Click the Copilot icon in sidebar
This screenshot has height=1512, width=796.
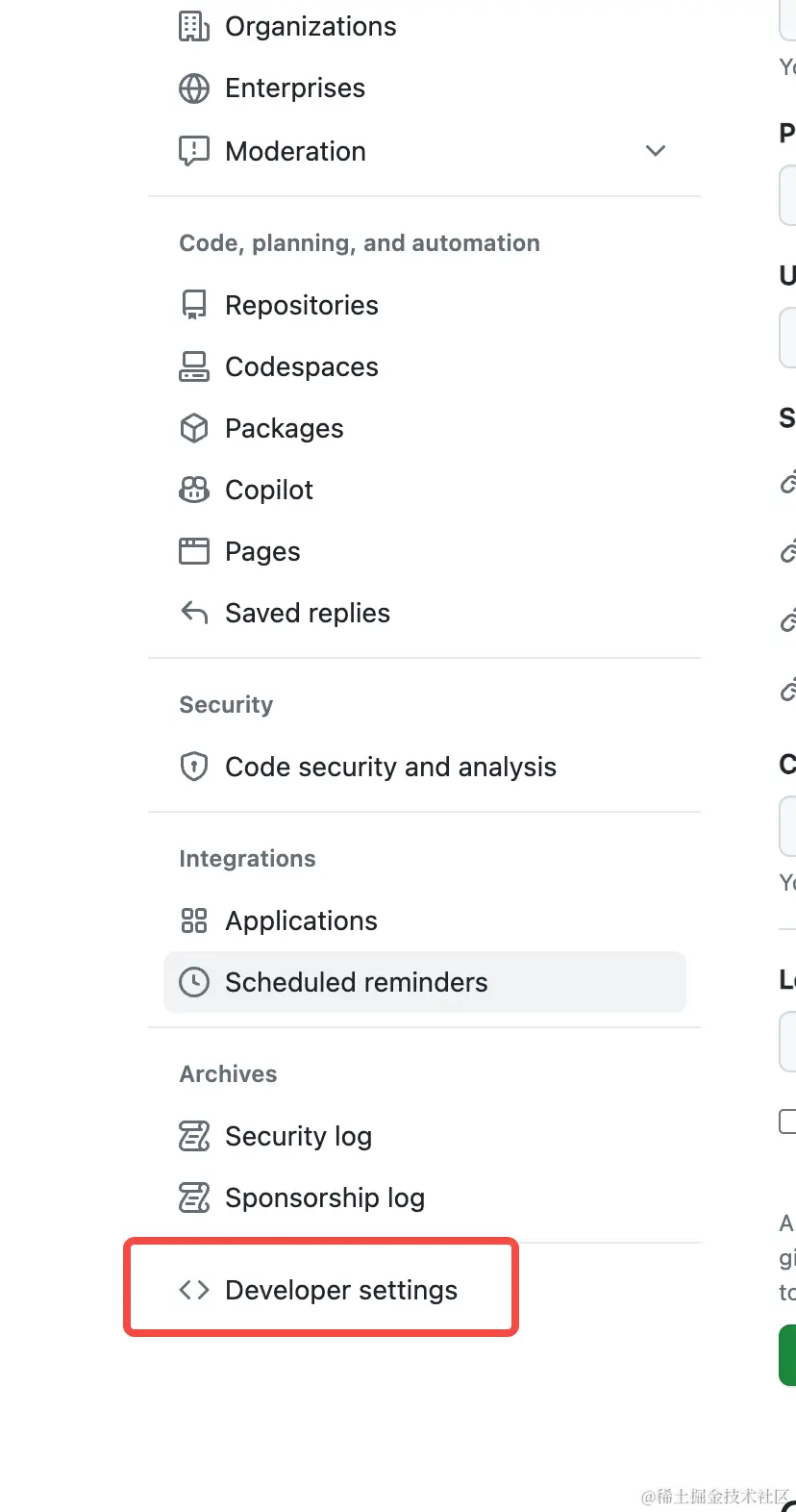click(x=194, y=490)
